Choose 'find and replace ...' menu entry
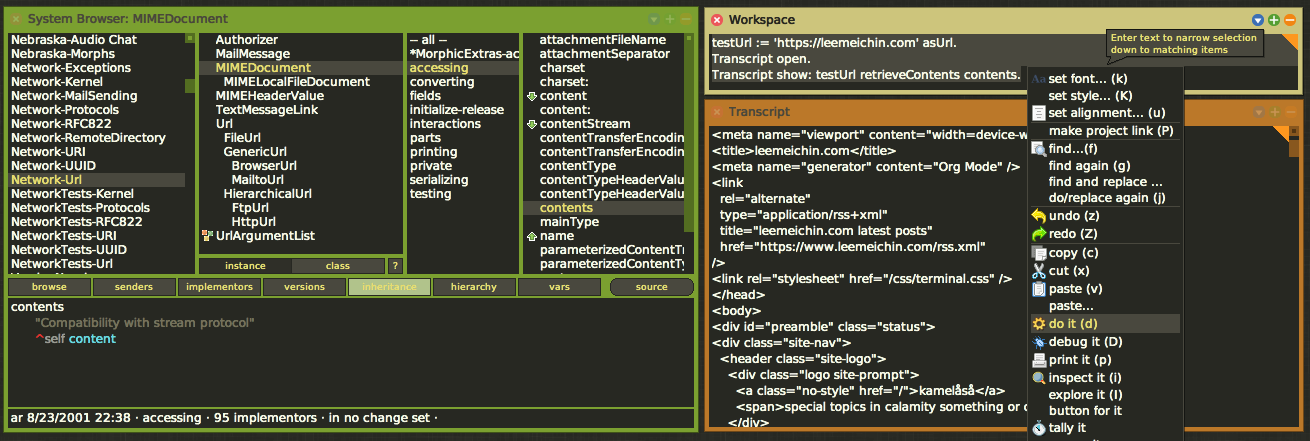 (1106, 182)
